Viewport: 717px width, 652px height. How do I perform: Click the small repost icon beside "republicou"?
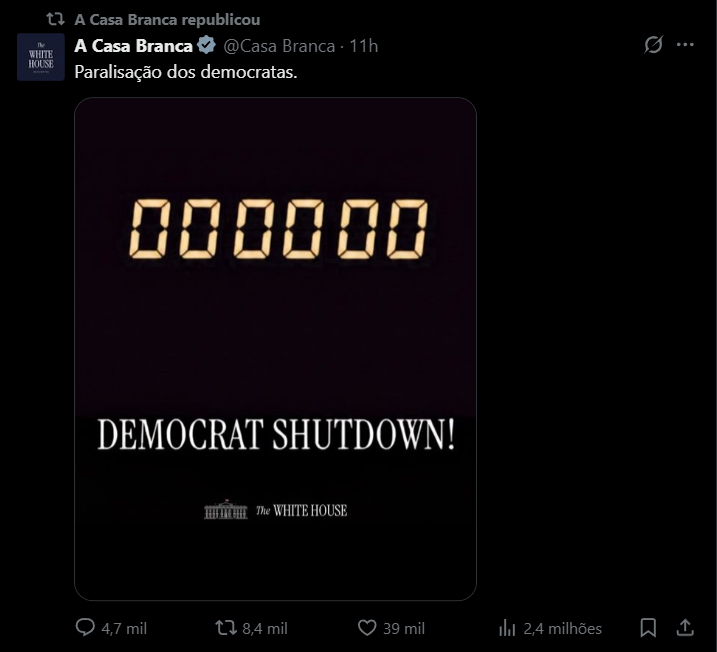[x=56, y=19]
